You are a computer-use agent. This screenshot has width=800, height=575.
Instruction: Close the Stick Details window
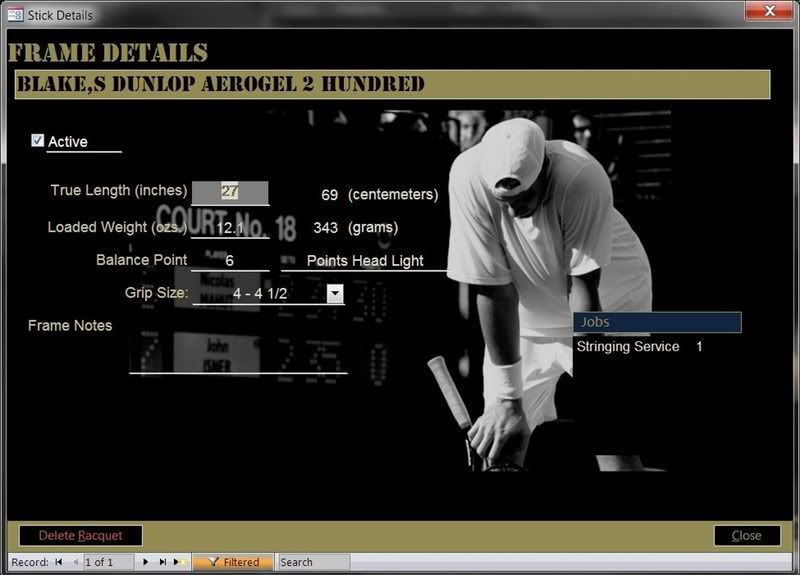tap(769, 11)
